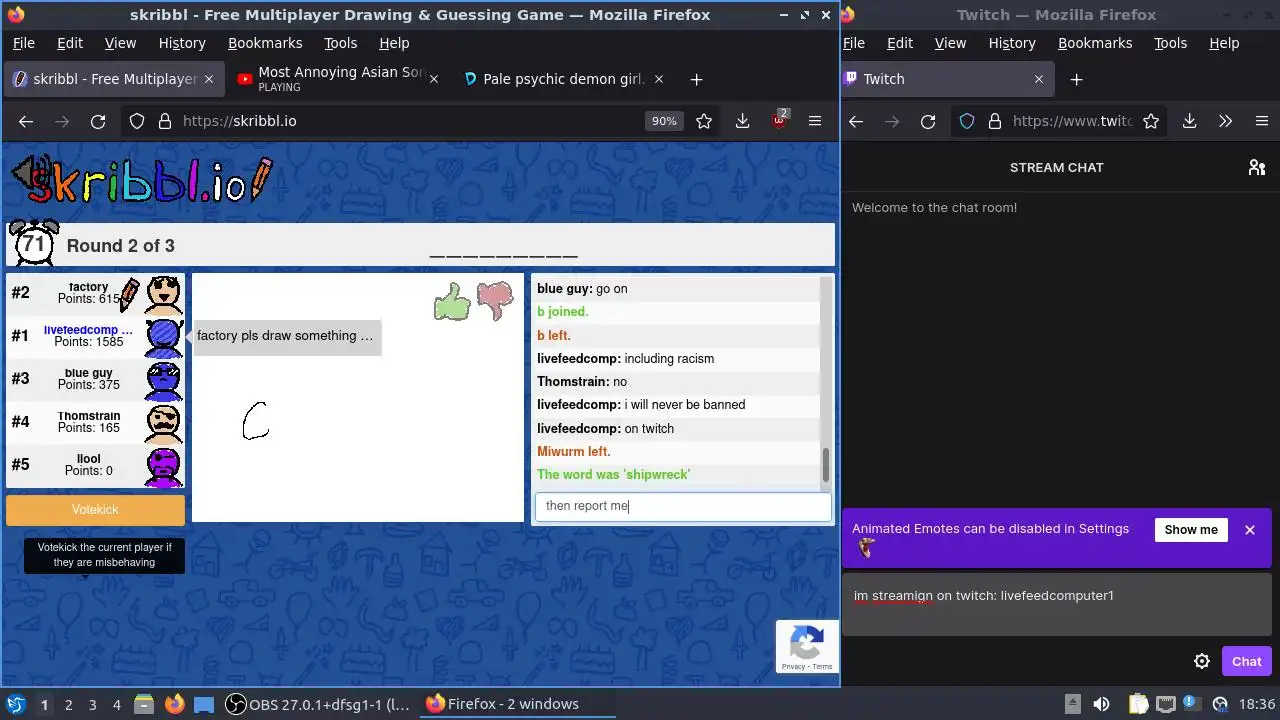Click the volume speaker icon in system tray
The width and height of the screenshot is (1280, 720).
(x=1101, y=704)
